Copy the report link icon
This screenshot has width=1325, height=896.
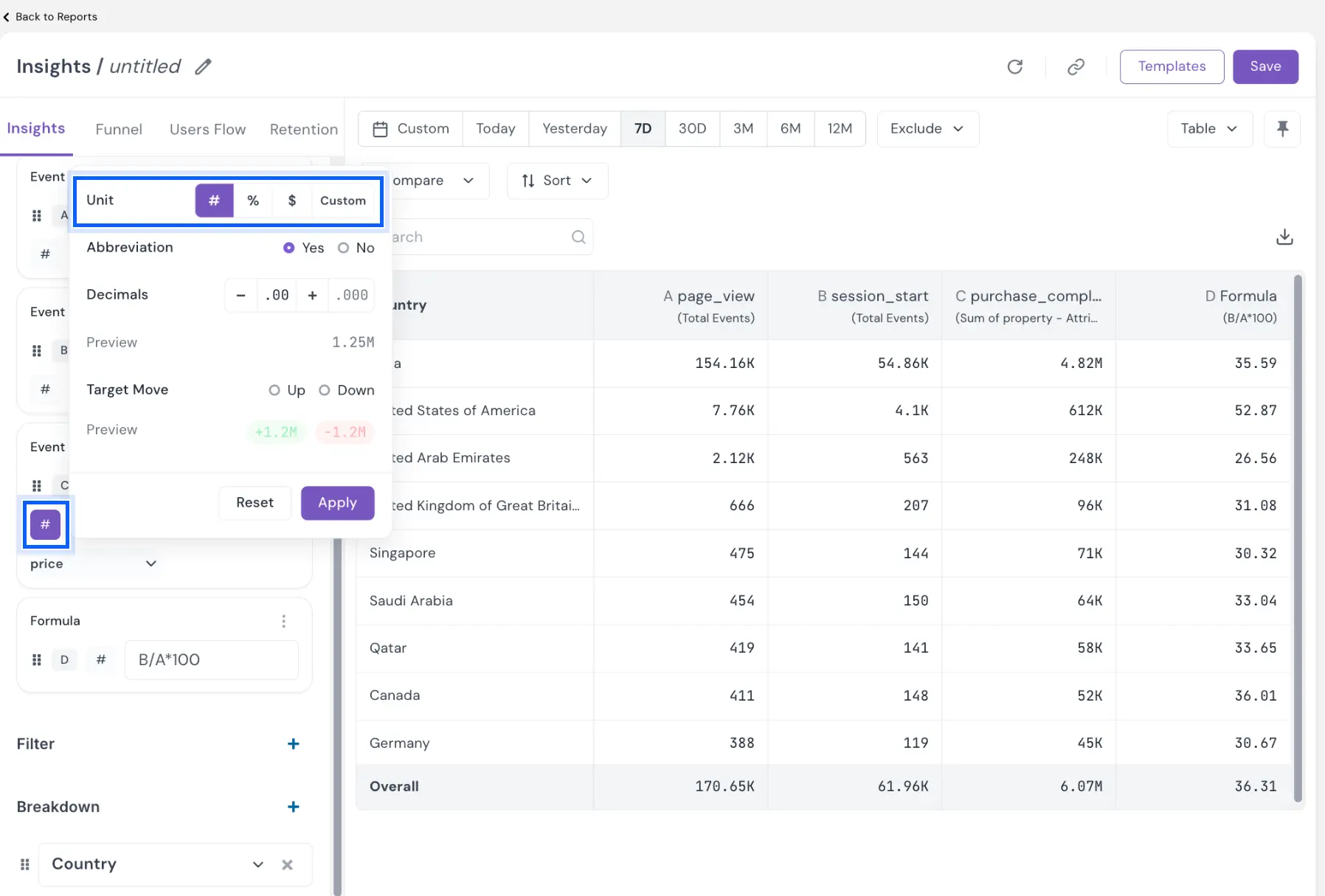point(1076,66)
